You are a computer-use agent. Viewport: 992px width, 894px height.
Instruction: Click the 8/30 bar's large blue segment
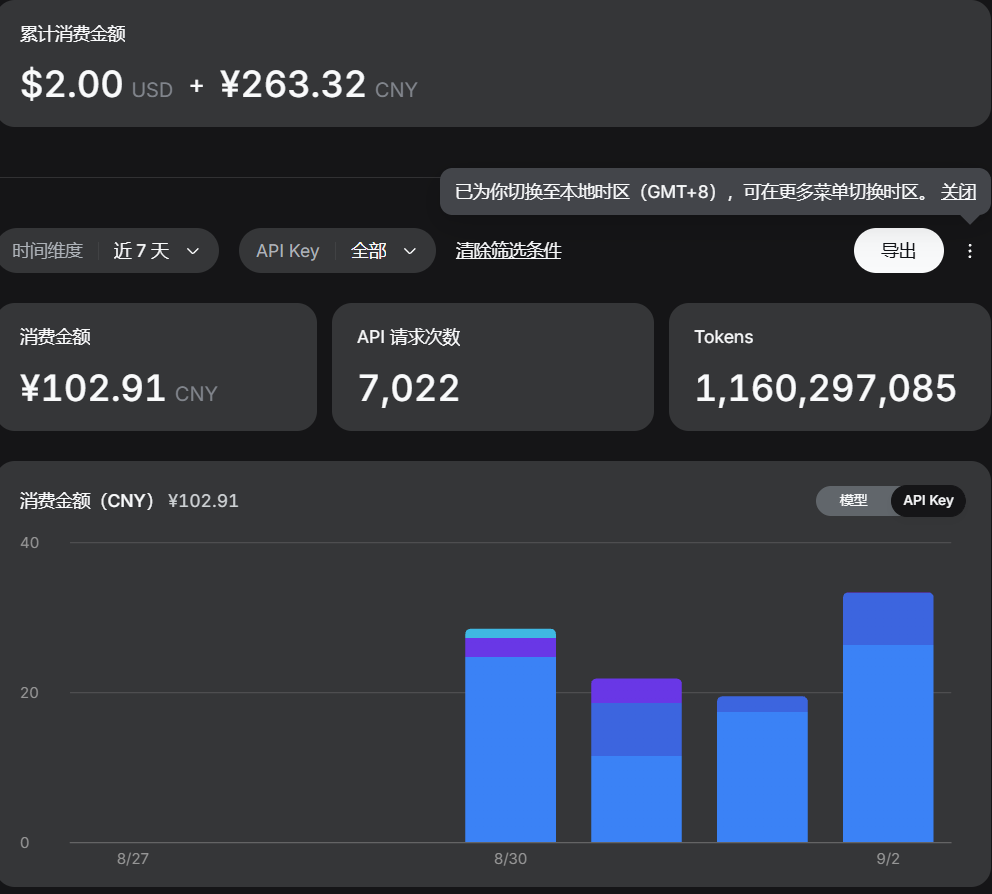(x=510, y=750)
